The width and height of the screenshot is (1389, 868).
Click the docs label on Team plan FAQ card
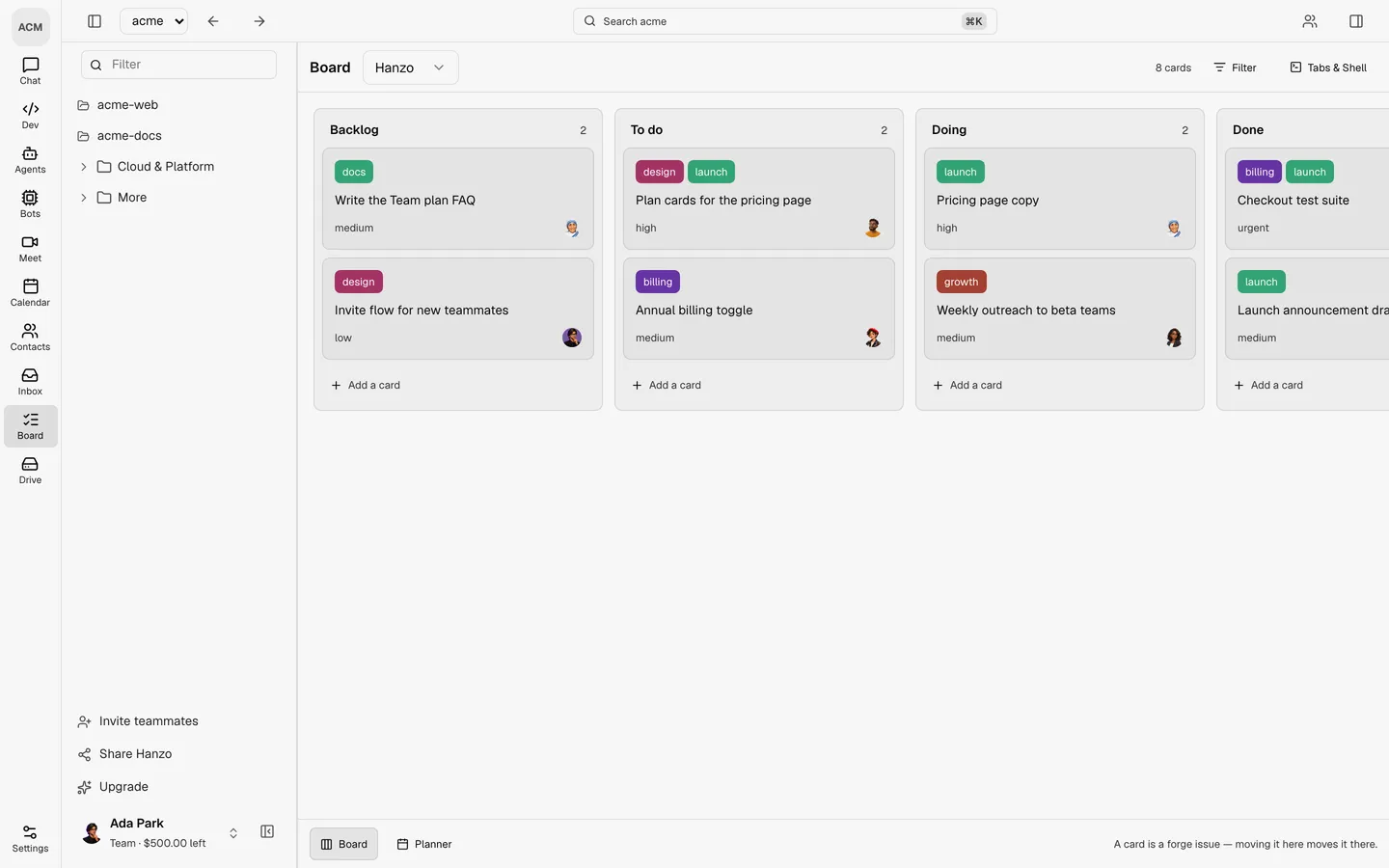click(354, 172)
